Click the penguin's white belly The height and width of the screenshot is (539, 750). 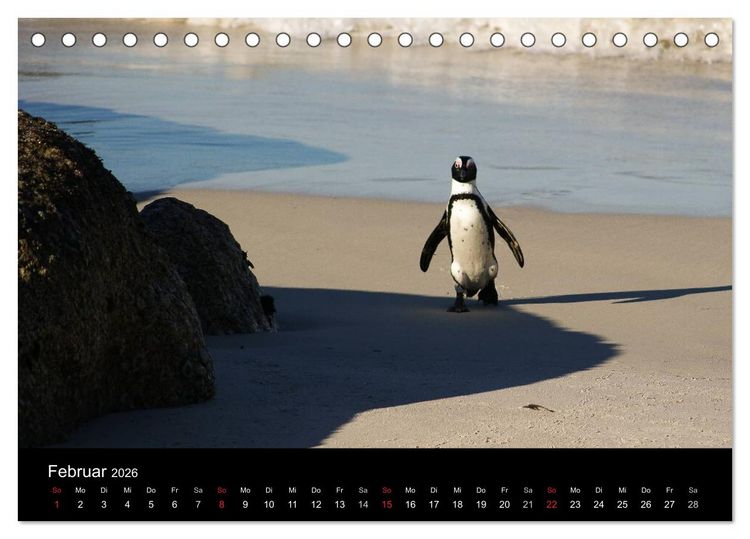(471, 244)
